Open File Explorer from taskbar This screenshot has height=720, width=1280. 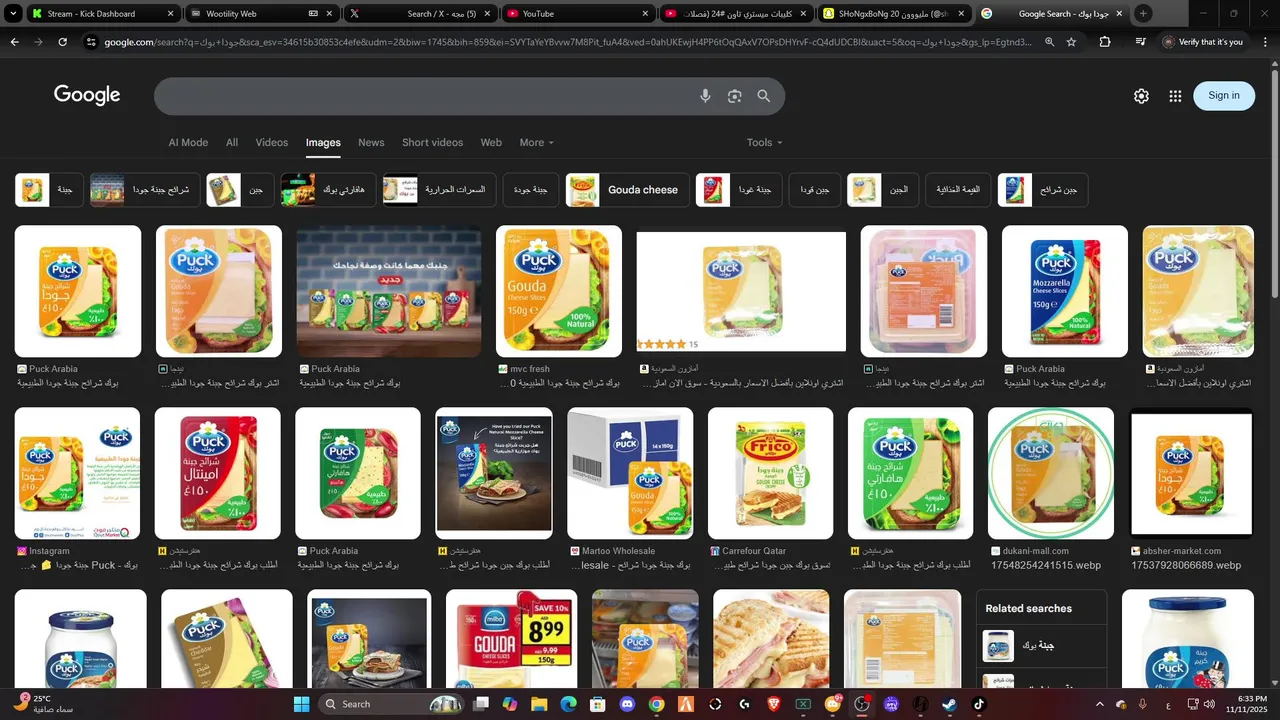(539, 704)
